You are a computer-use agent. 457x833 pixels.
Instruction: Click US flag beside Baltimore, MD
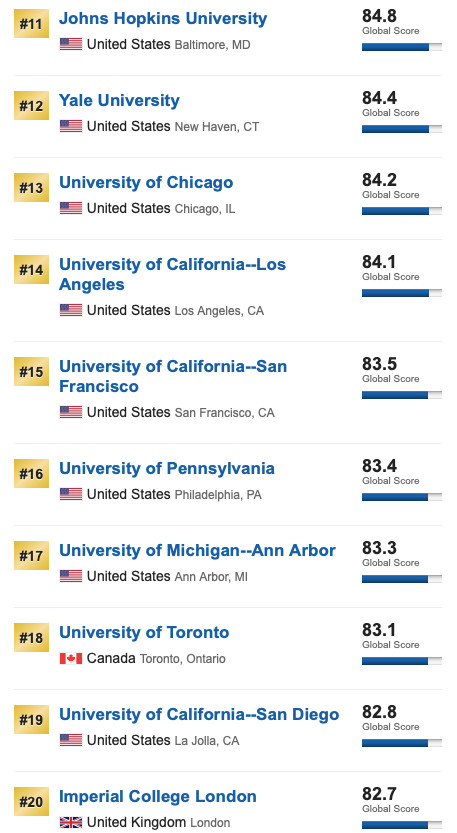tap(71, 44)
